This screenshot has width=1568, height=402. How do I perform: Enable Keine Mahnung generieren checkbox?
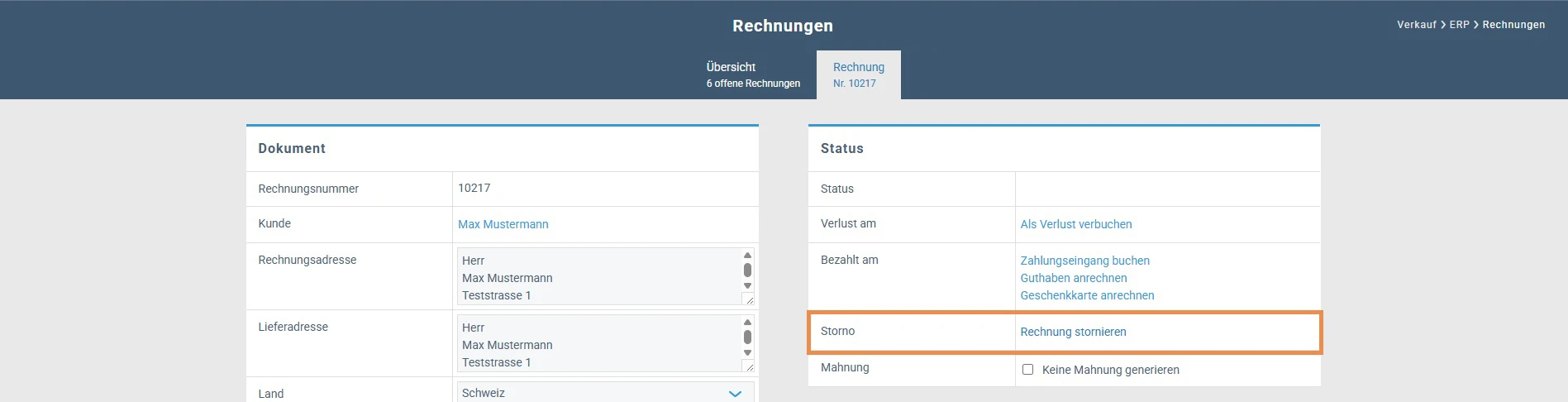click(1027, 370)
